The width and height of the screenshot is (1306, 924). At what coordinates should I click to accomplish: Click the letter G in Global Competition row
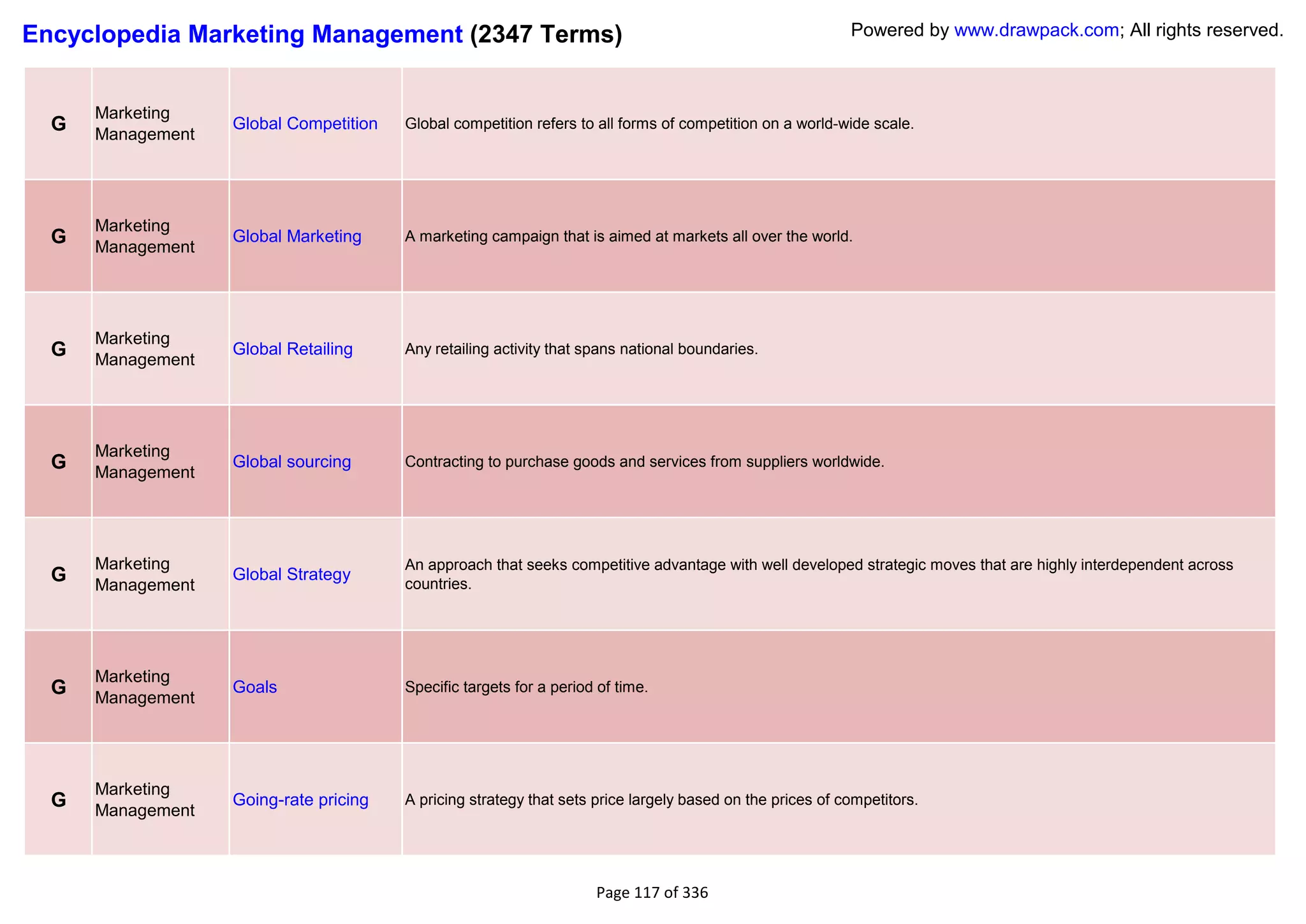tap(58, 124)
